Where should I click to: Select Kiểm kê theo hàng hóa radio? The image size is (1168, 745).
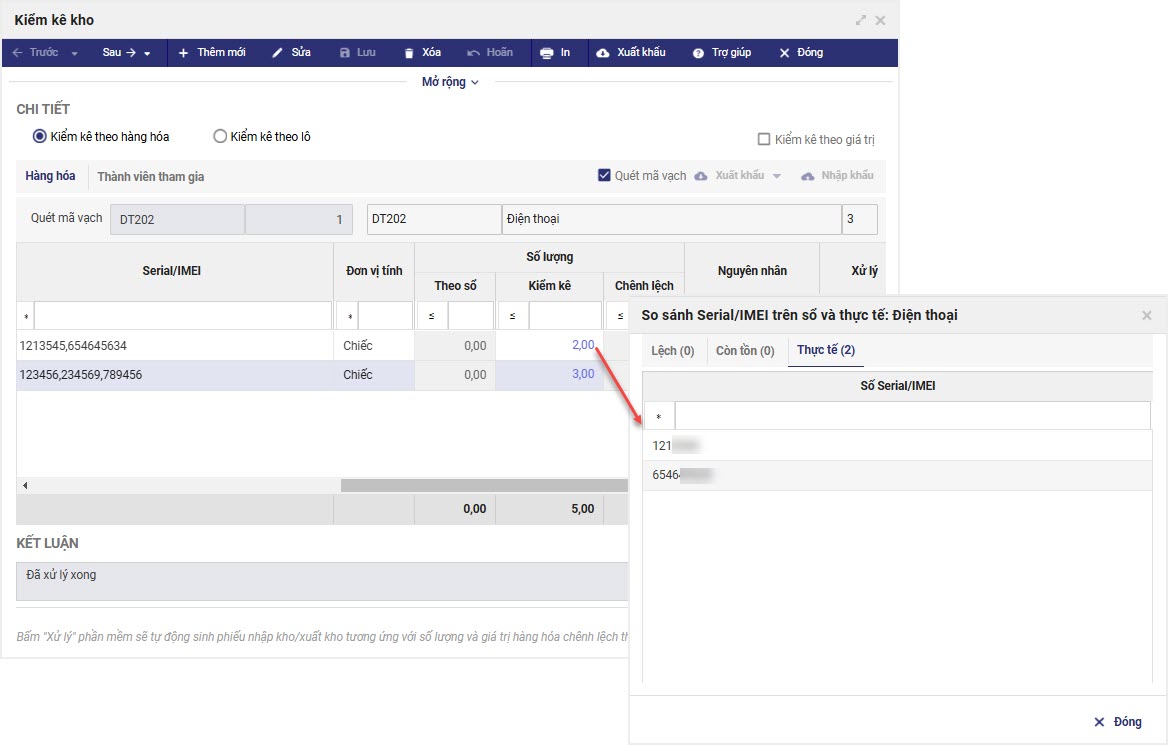point(39,136)
